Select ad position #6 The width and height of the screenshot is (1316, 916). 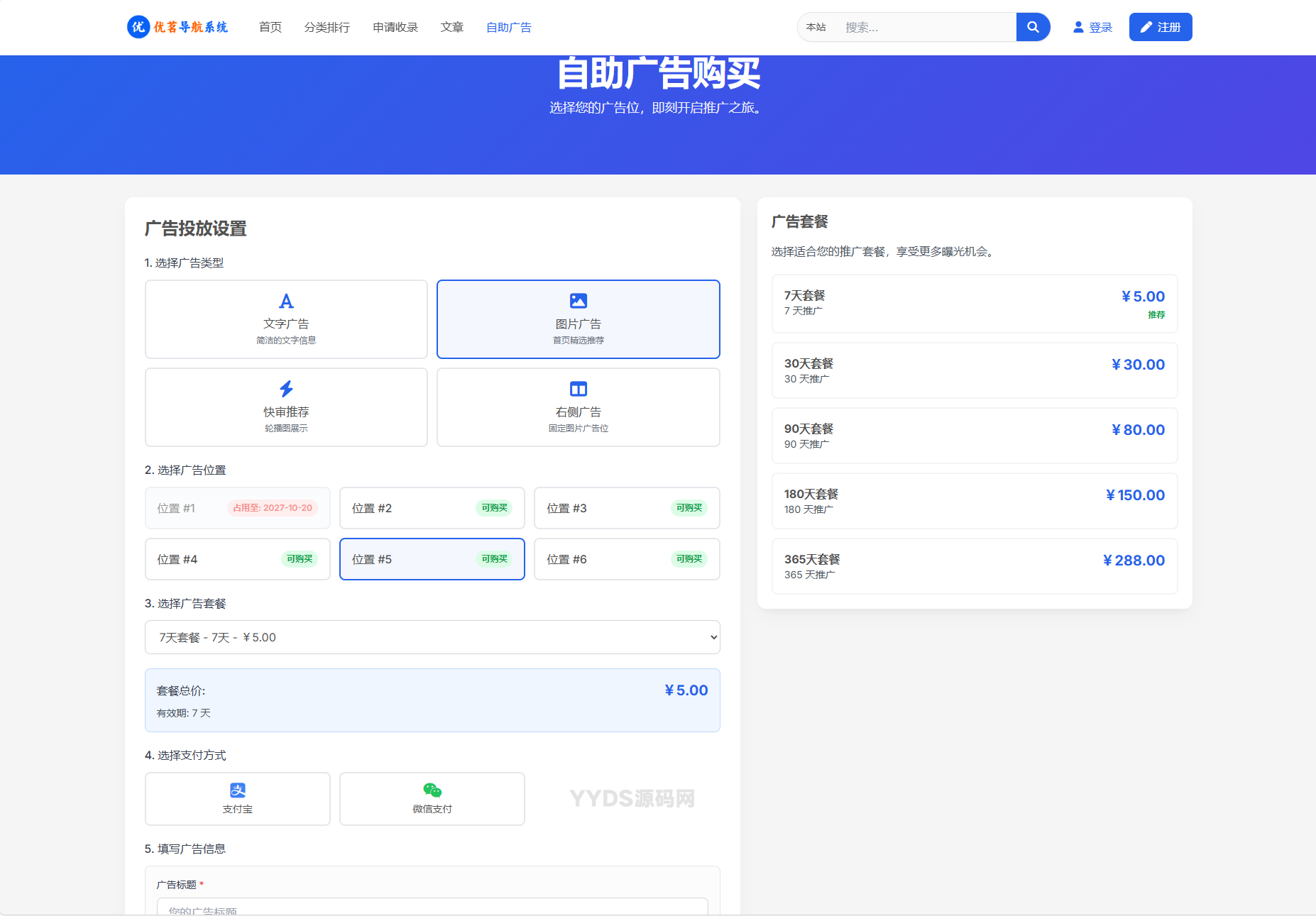click(626, 559)
